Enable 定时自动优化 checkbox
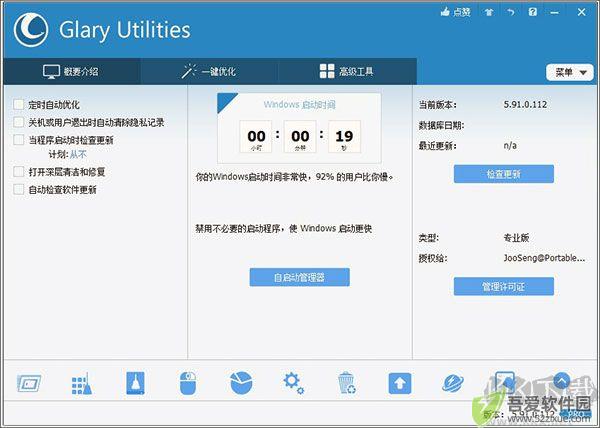 pyautogui.click(x=18, y=104)
